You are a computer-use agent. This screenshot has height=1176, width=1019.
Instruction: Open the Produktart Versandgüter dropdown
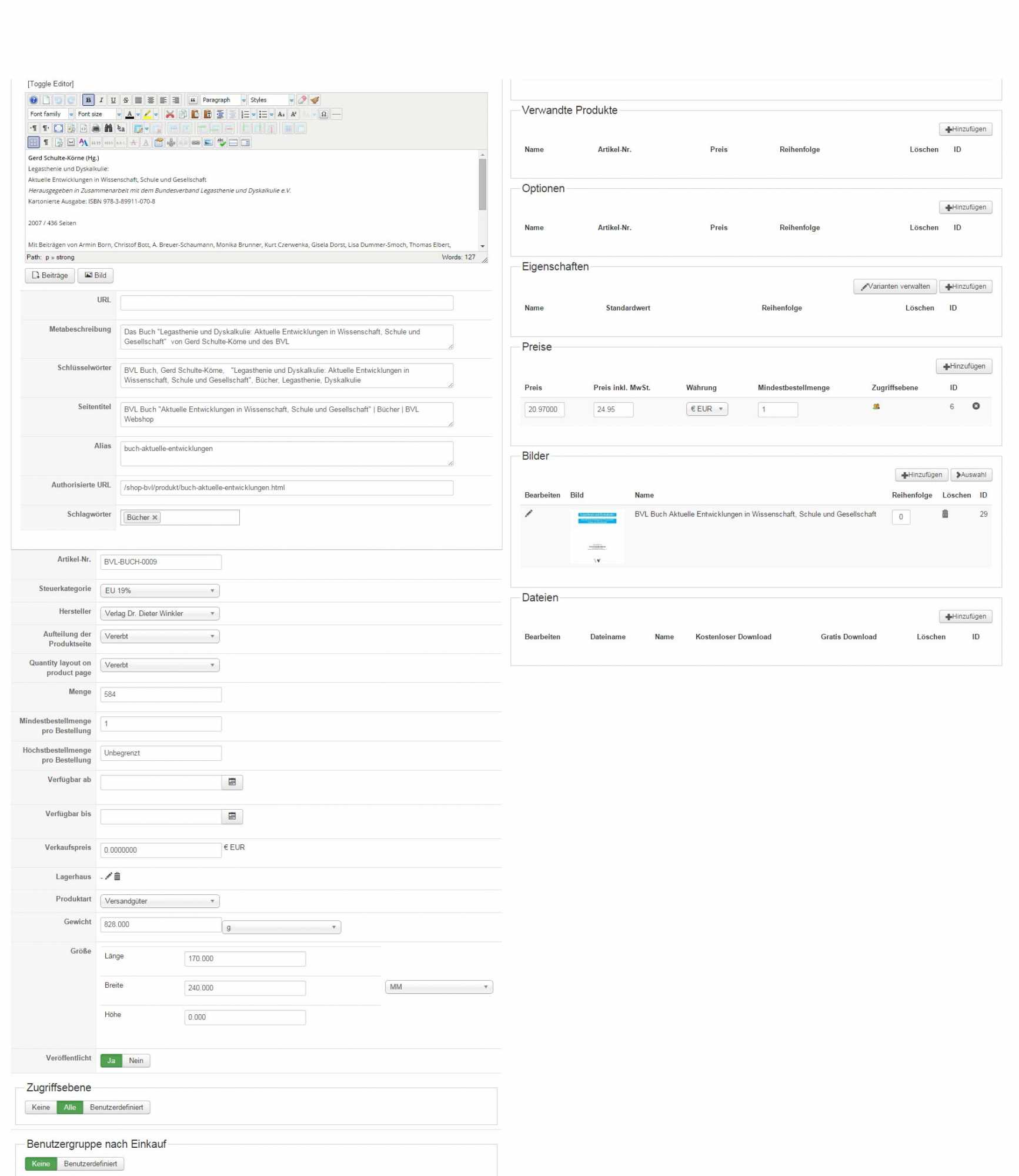coord(160,901)
